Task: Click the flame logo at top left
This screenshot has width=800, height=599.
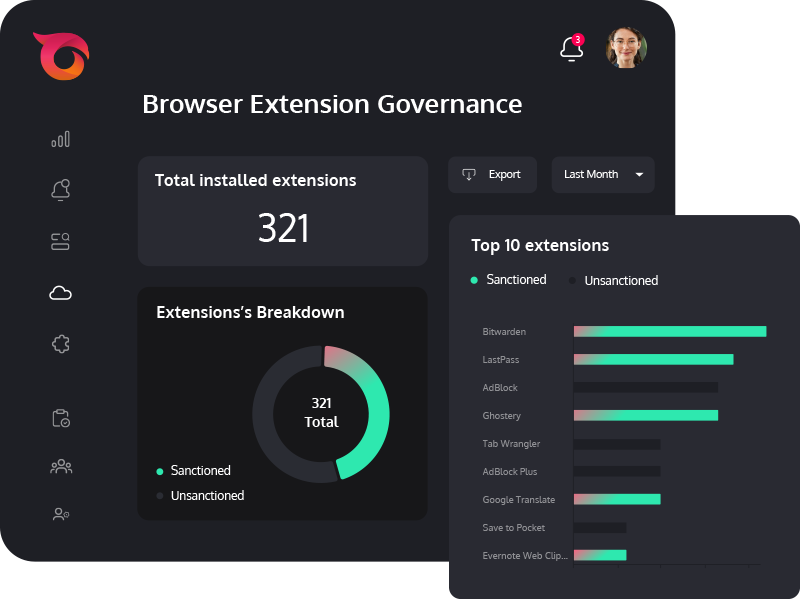Action: [62, 56]
